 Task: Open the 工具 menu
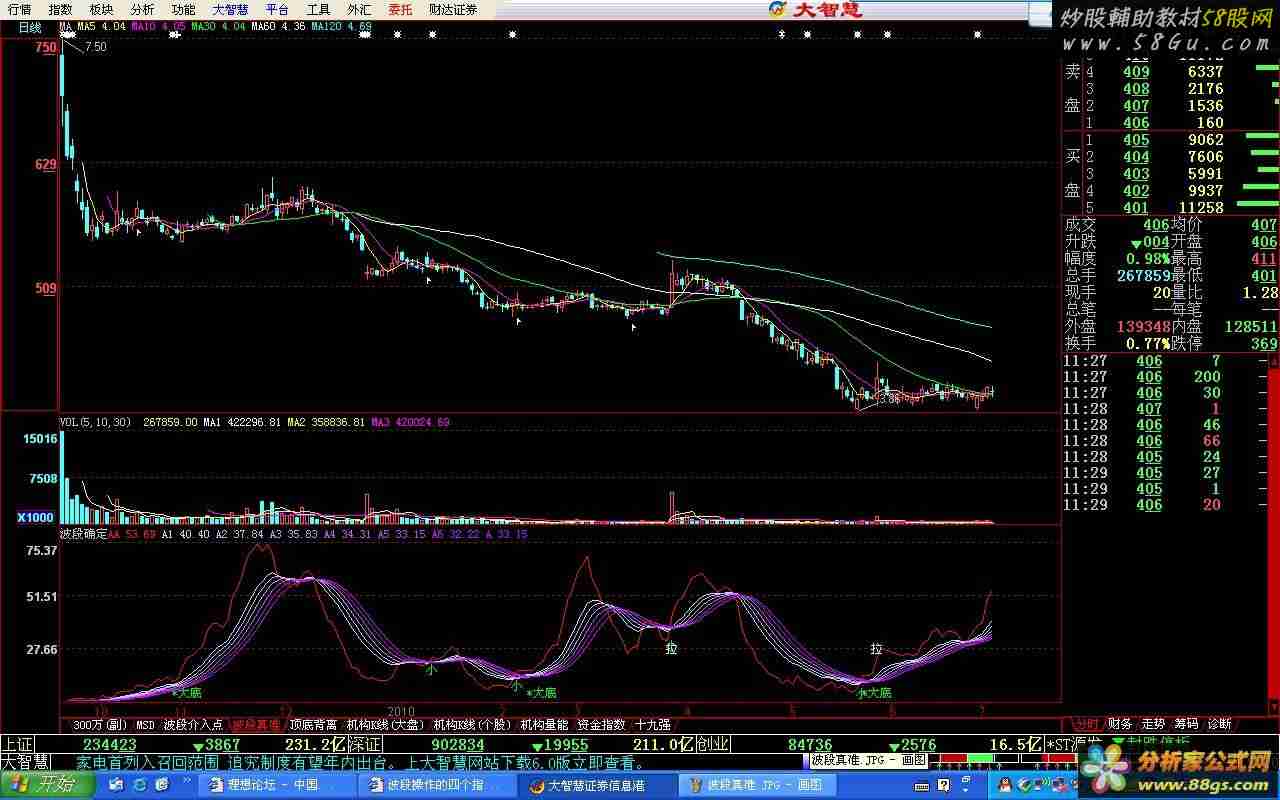point(318,9)
